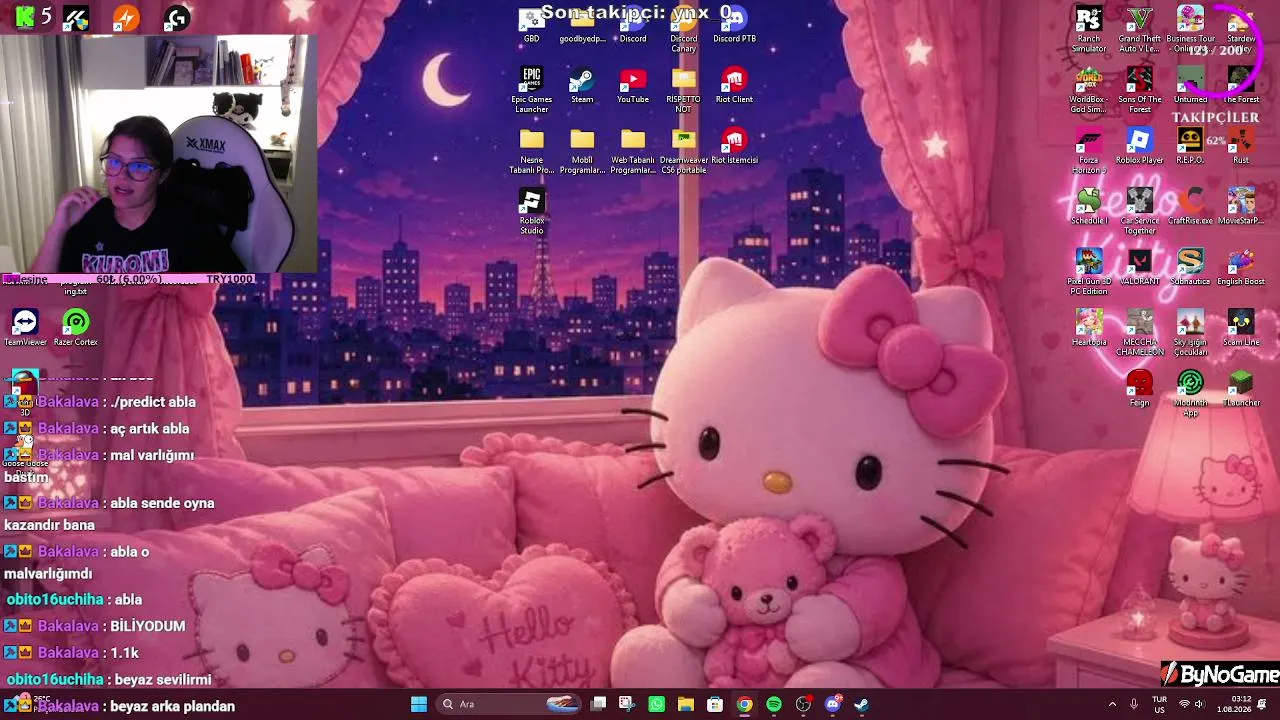The height and width of the screenshot is (720, 1280).
Task: Switch to Spotify on the taskbar
Action: [x=774, y=704]
